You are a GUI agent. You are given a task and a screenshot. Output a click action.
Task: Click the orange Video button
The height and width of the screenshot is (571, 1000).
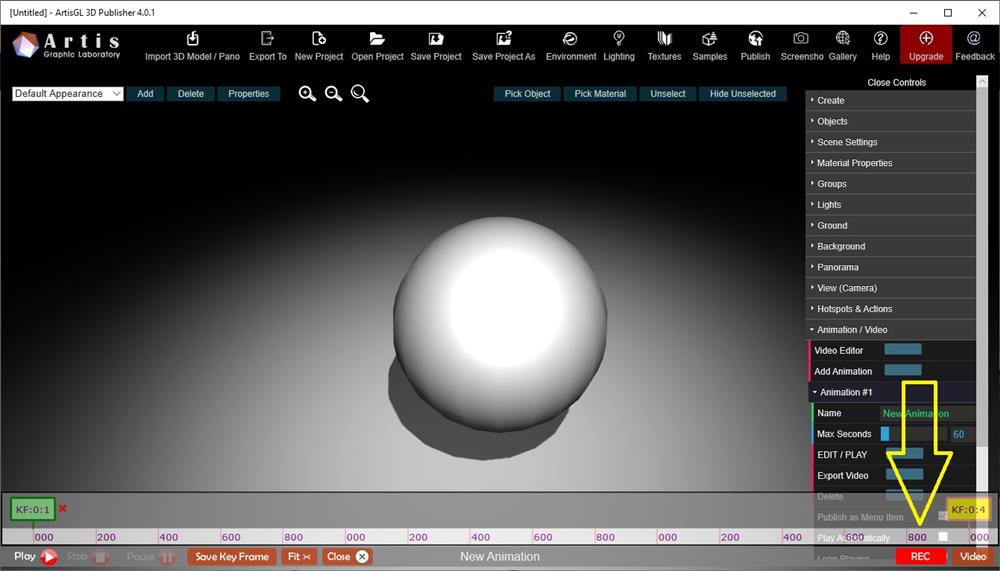tap(973, 556)
